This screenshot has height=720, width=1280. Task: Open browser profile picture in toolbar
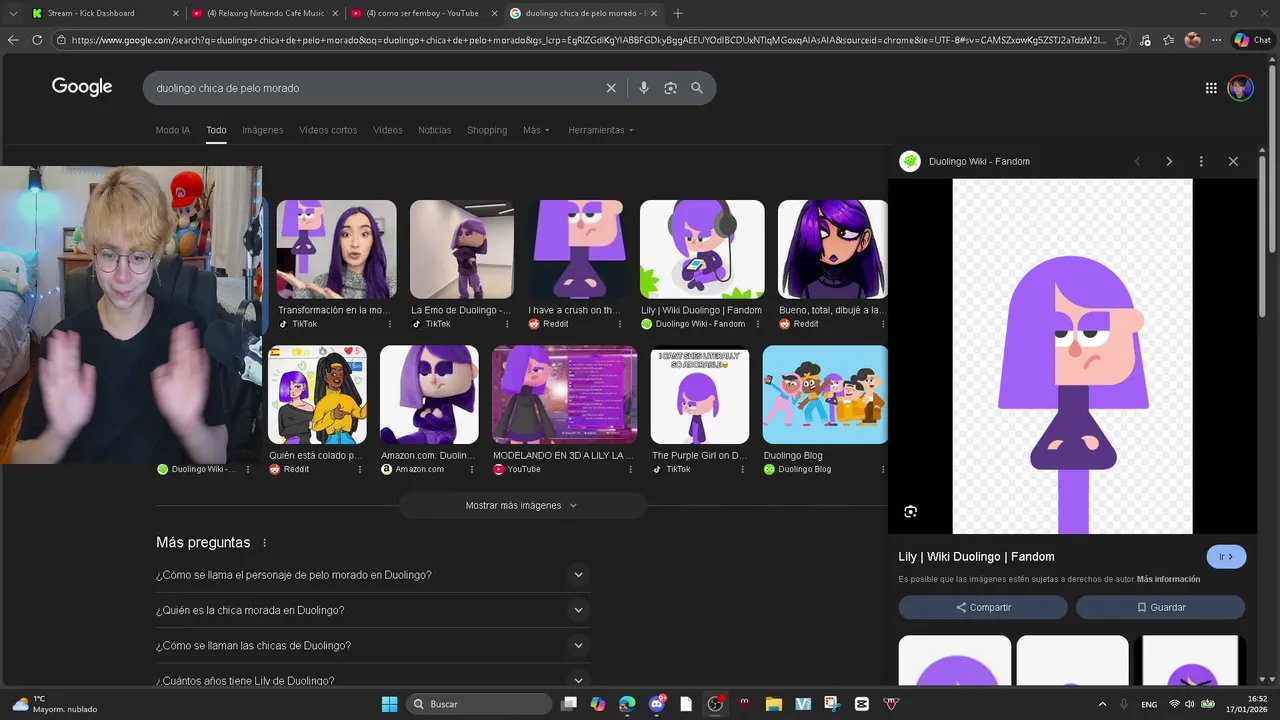coord(1192,40)
